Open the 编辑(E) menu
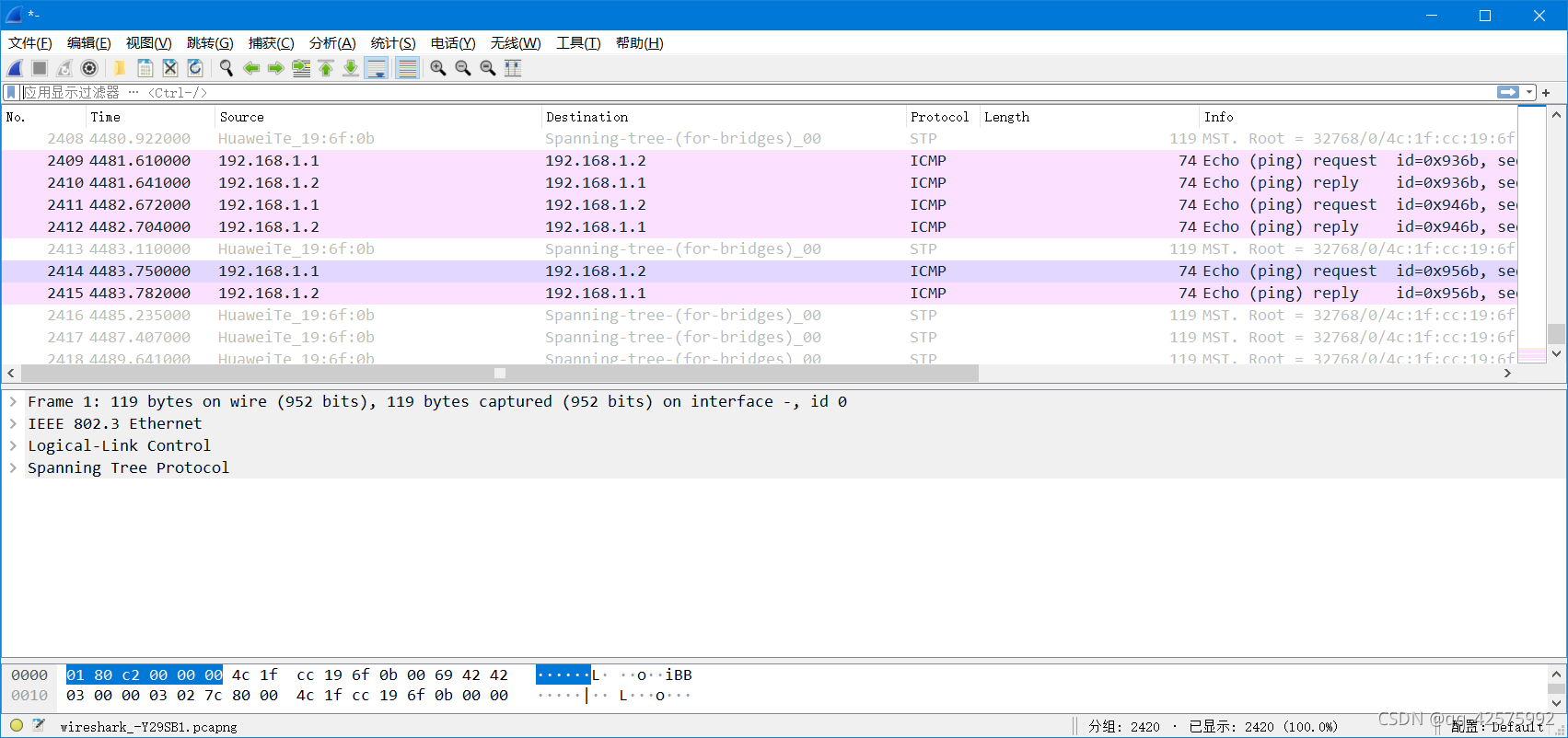 coord(89,43)
